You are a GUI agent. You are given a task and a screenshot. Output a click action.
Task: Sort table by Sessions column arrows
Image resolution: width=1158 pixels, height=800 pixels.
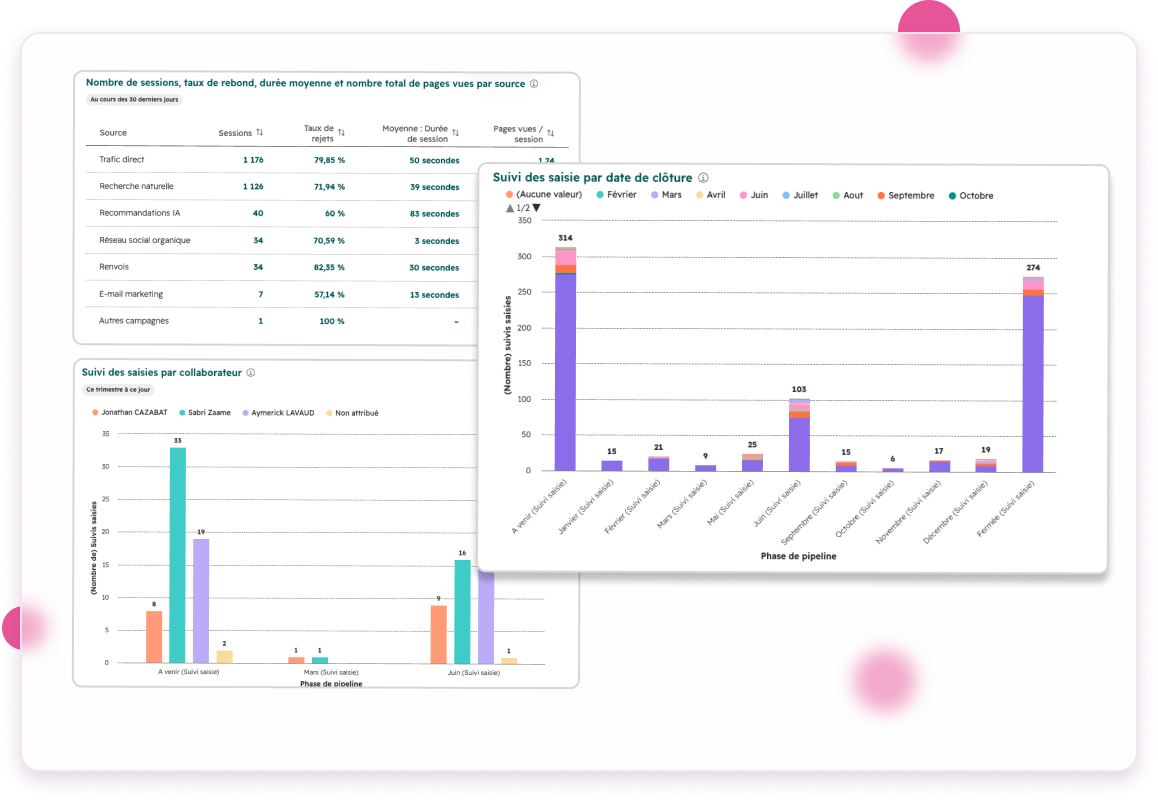[x=259, y=132]
